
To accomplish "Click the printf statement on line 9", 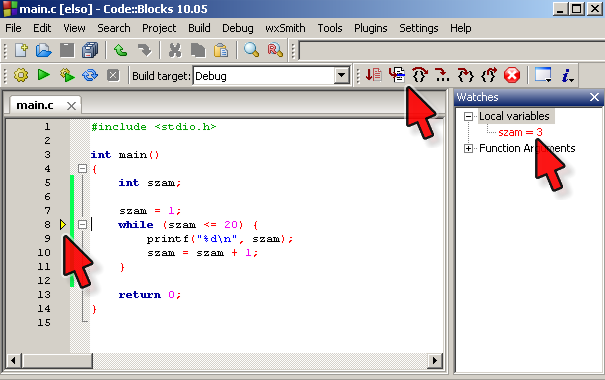I will coord(220,239).
